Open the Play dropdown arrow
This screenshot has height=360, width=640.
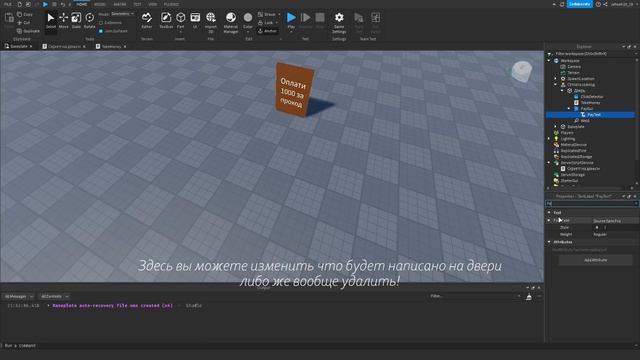291,32
